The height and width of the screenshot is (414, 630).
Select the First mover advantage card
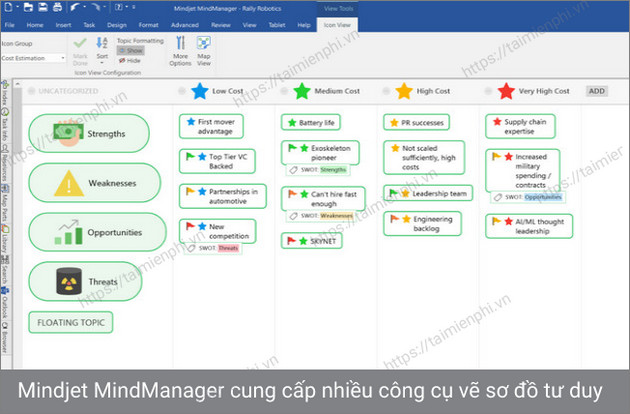pyautogui.click(x=211, y=126)
